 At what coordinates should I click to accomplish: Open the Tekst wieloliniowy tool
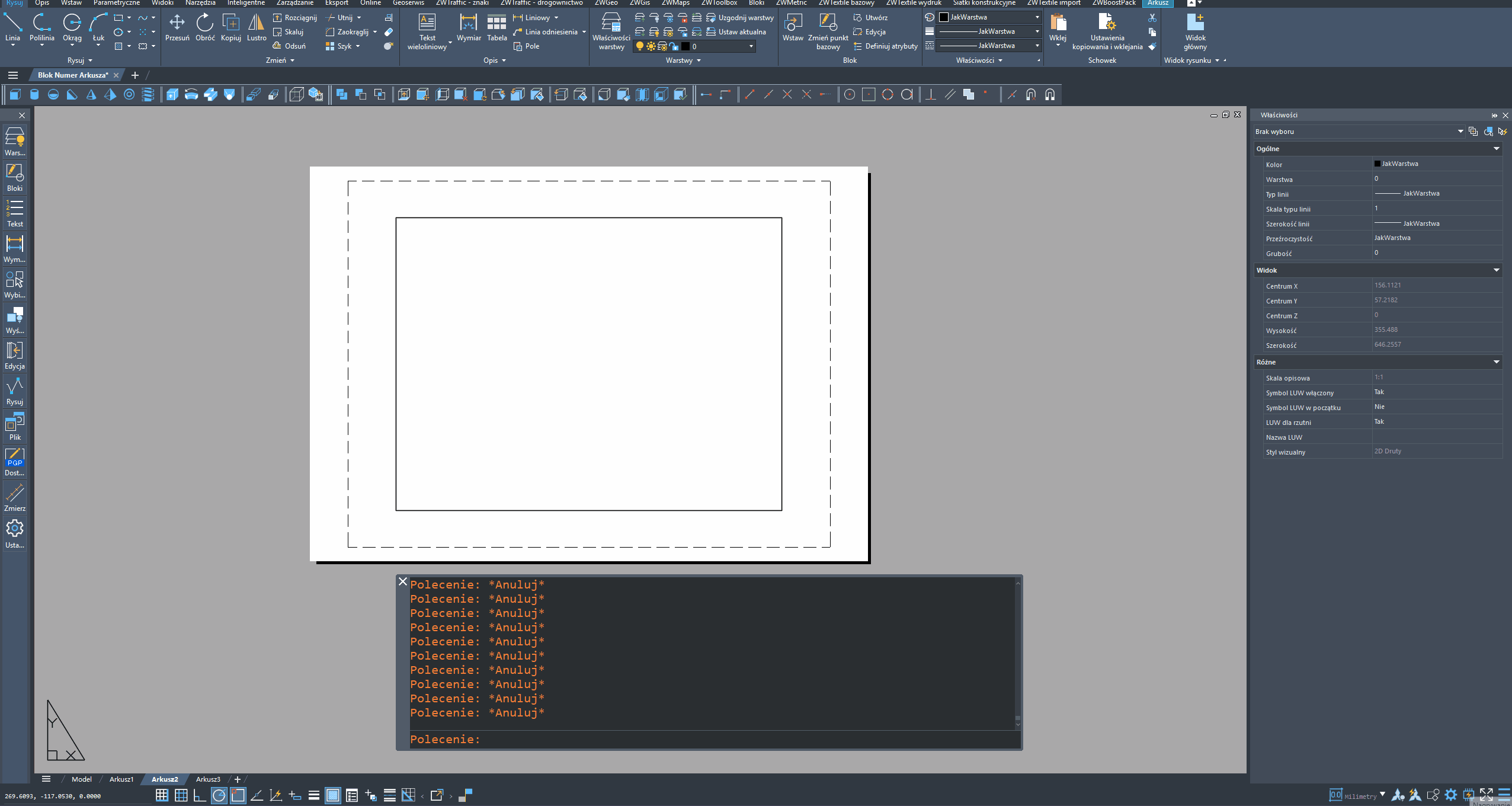[x=427, y=32]
